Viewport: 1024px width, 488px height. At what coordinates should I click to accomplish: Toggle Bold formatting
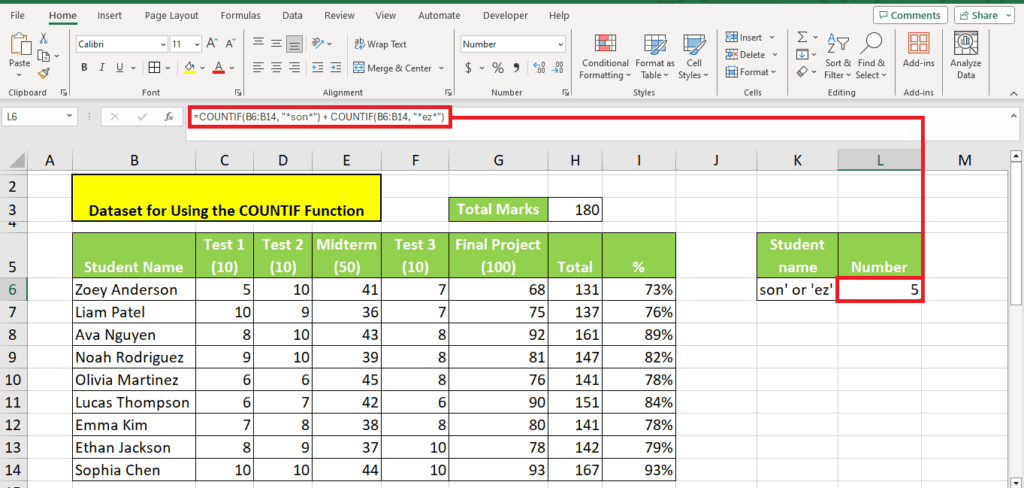pos(85,68)
